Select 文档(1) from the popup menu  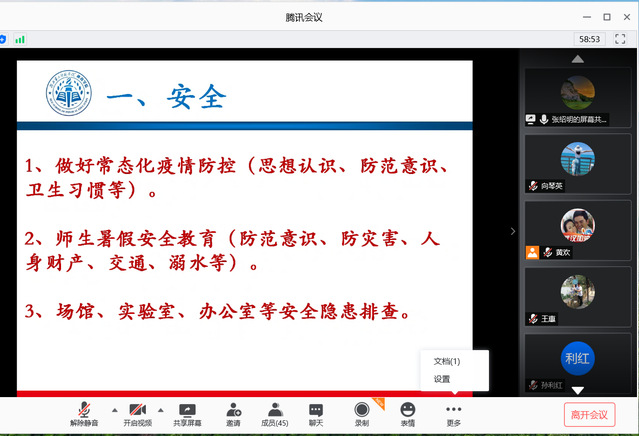[x=447, y=361]
